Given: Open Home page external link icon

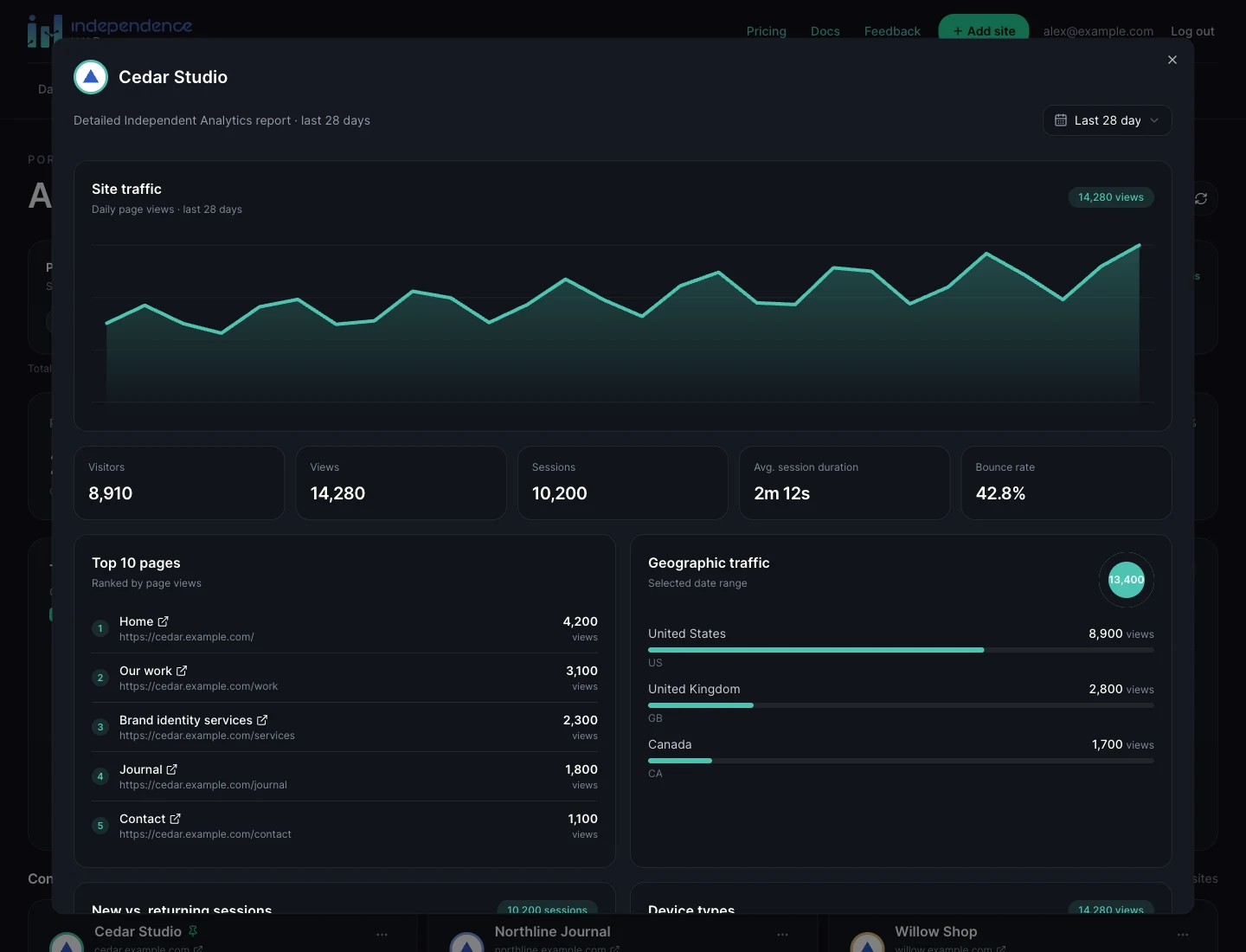Looking at the screenshot, I should [164, 621].
